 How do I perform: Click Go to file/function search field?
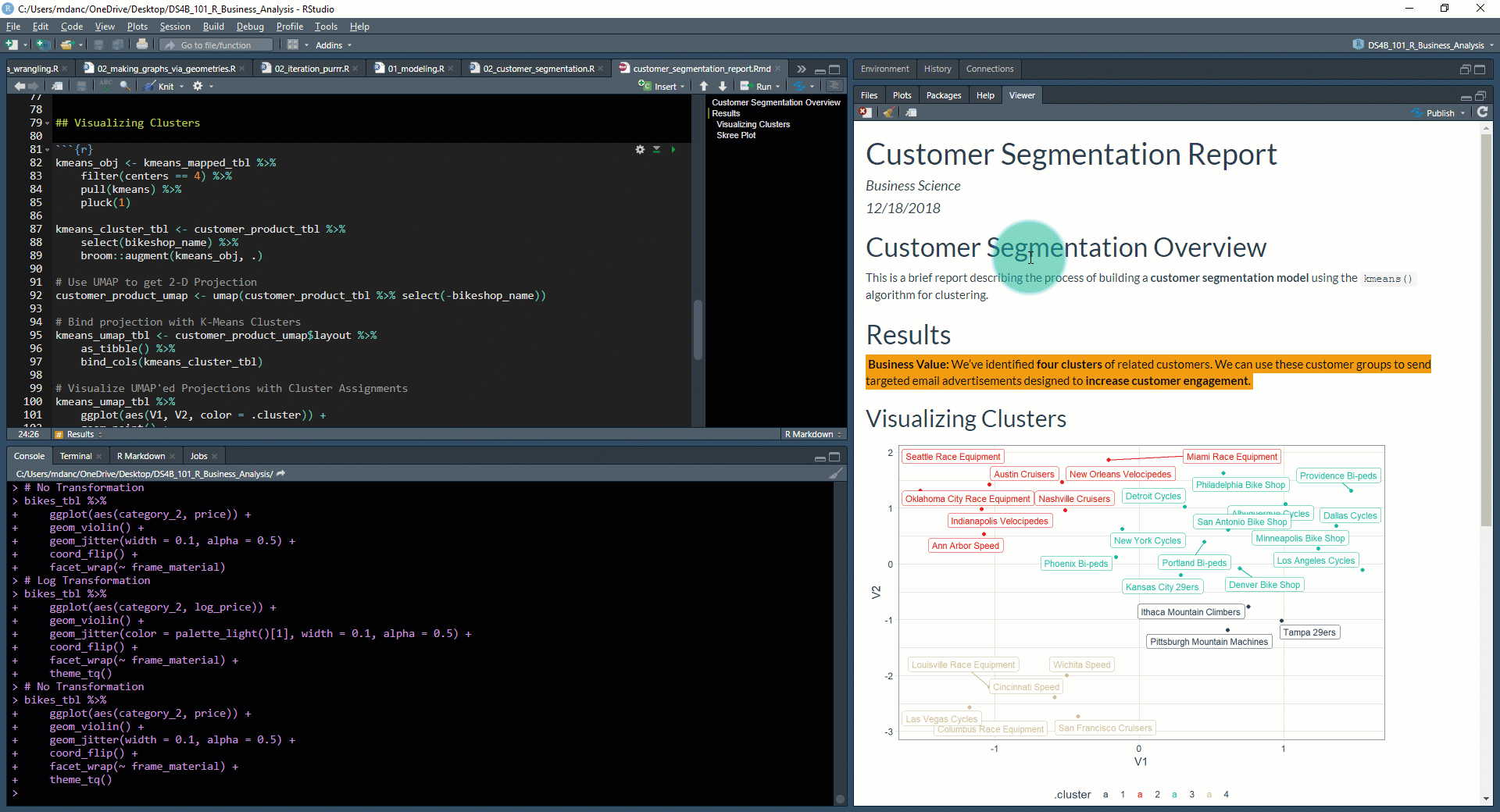pyautogui.click(x=216, y=45)
